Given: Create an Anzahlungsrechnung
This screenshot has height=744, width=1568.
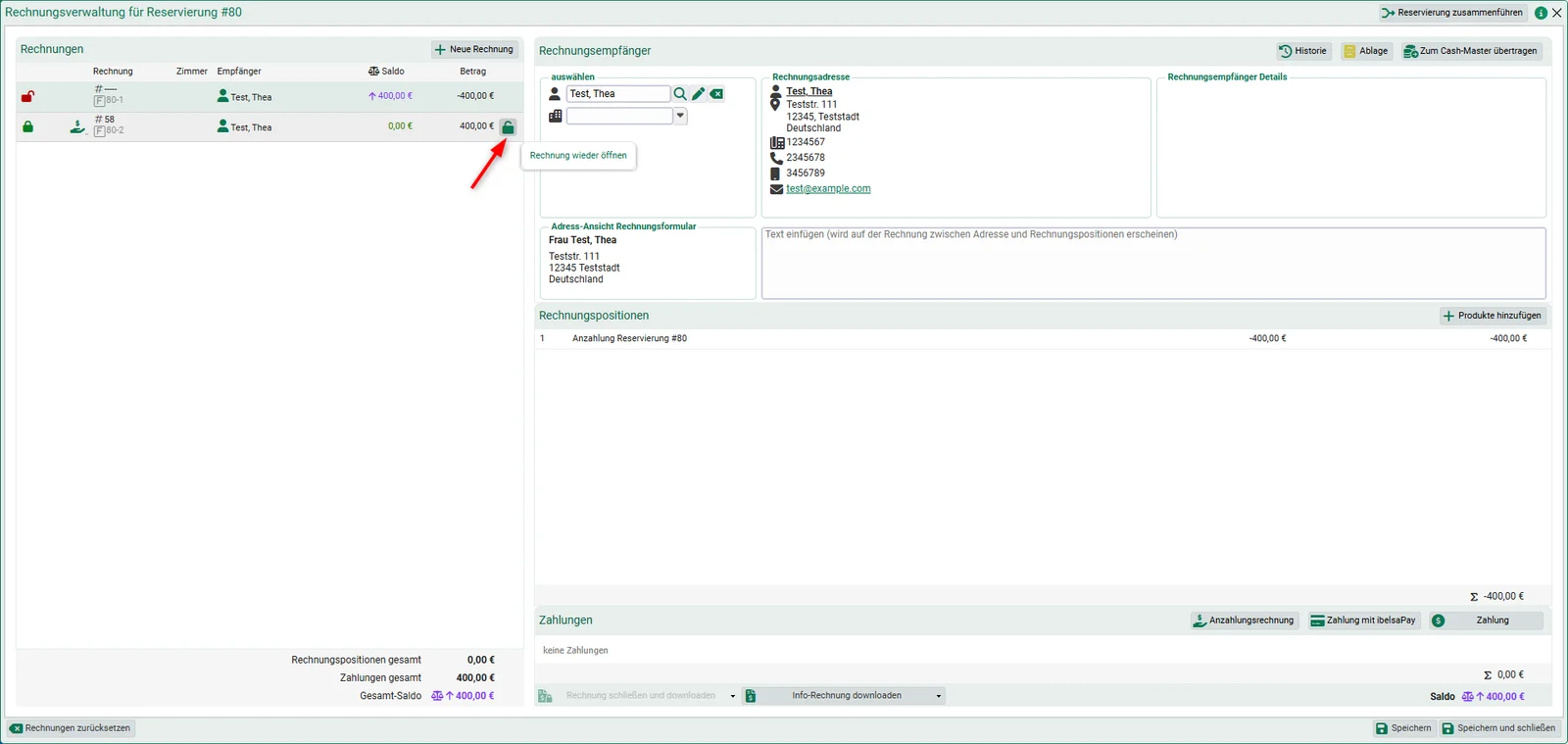Looking at the screenshot, I should pyautogui.click(x=1244, y=620).
